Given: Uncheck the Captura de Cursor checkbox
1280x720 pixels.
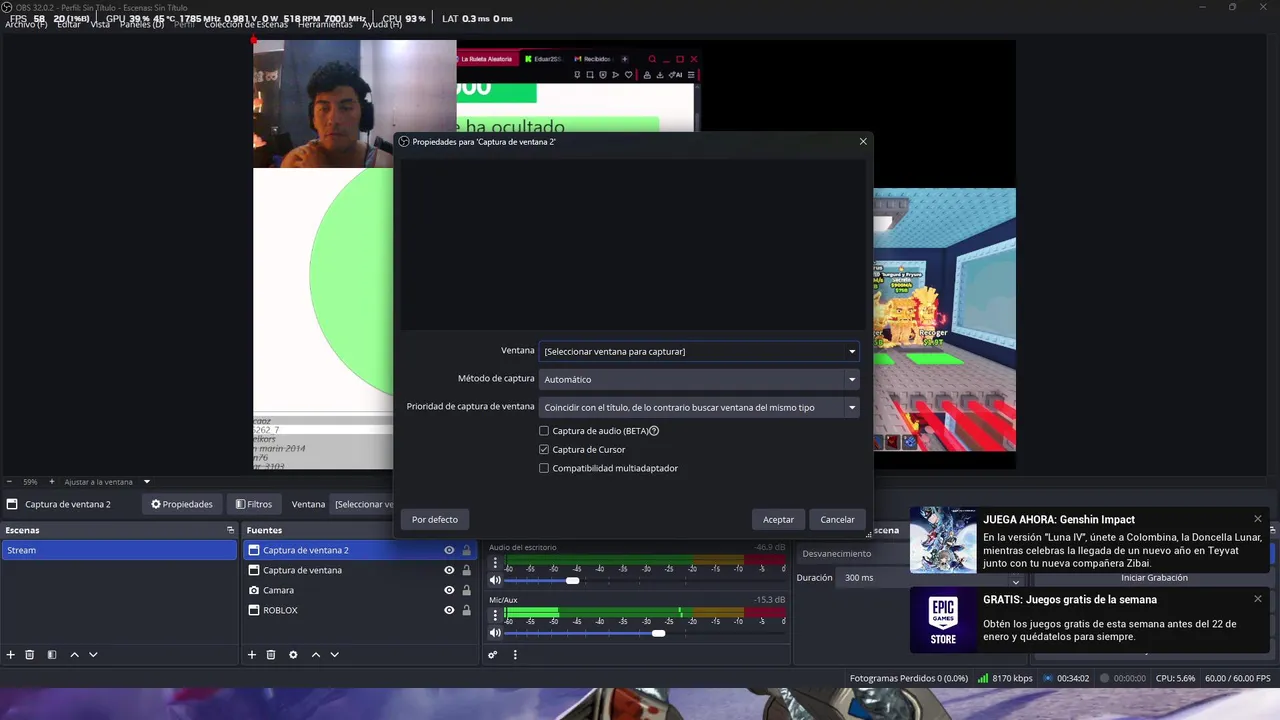Looking at the screenshot, I should [x=544, y=450].
